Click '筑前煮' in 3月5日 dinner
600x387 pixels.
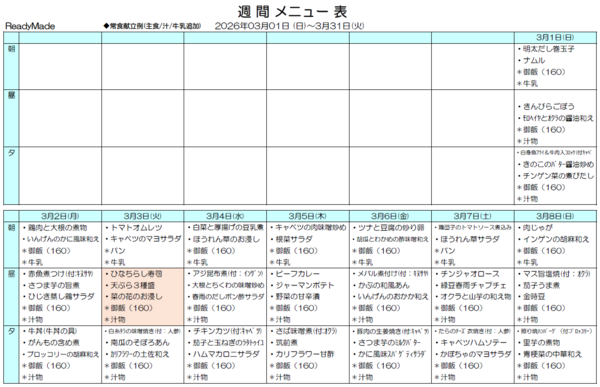pyautogui.click(x=287, y=342)
